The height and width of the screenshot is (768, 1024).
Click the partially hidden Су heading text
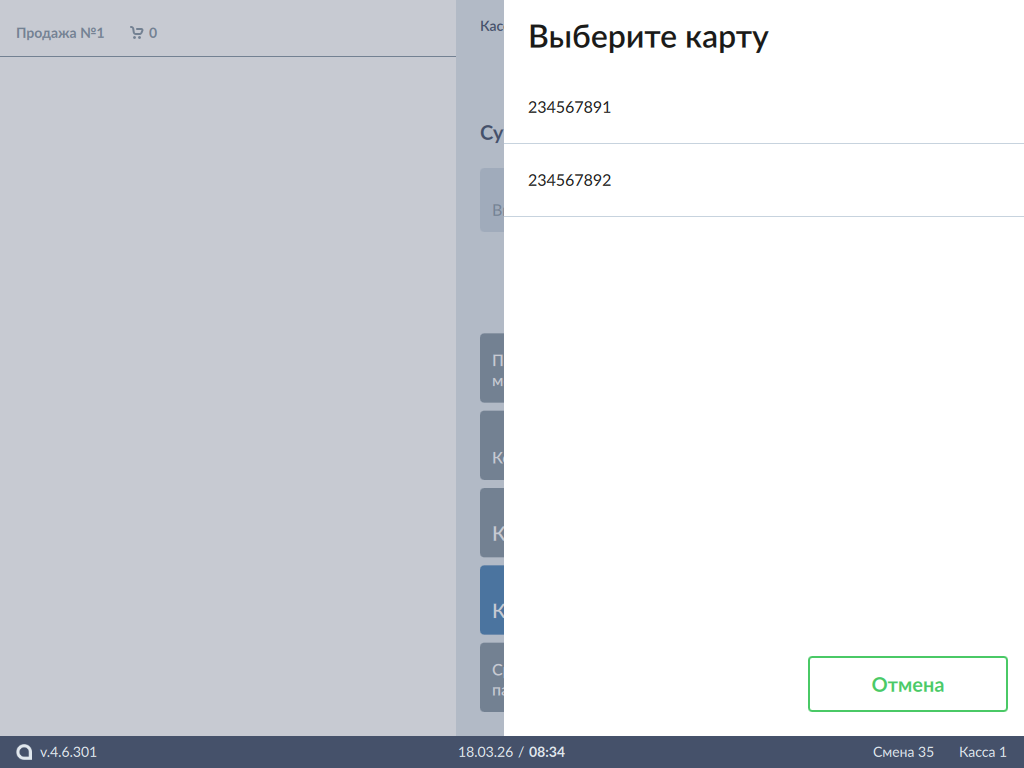pyautogui.click(x=491, y=133)
